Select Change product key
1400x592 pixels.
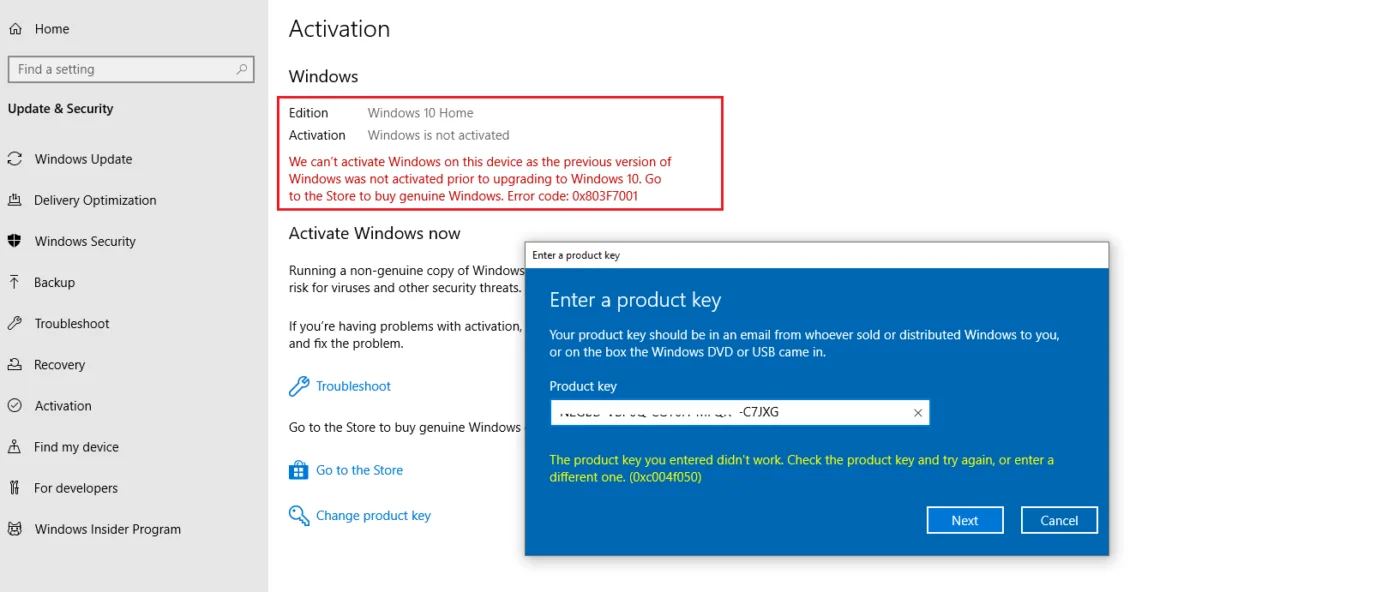[x=372, y=515]
